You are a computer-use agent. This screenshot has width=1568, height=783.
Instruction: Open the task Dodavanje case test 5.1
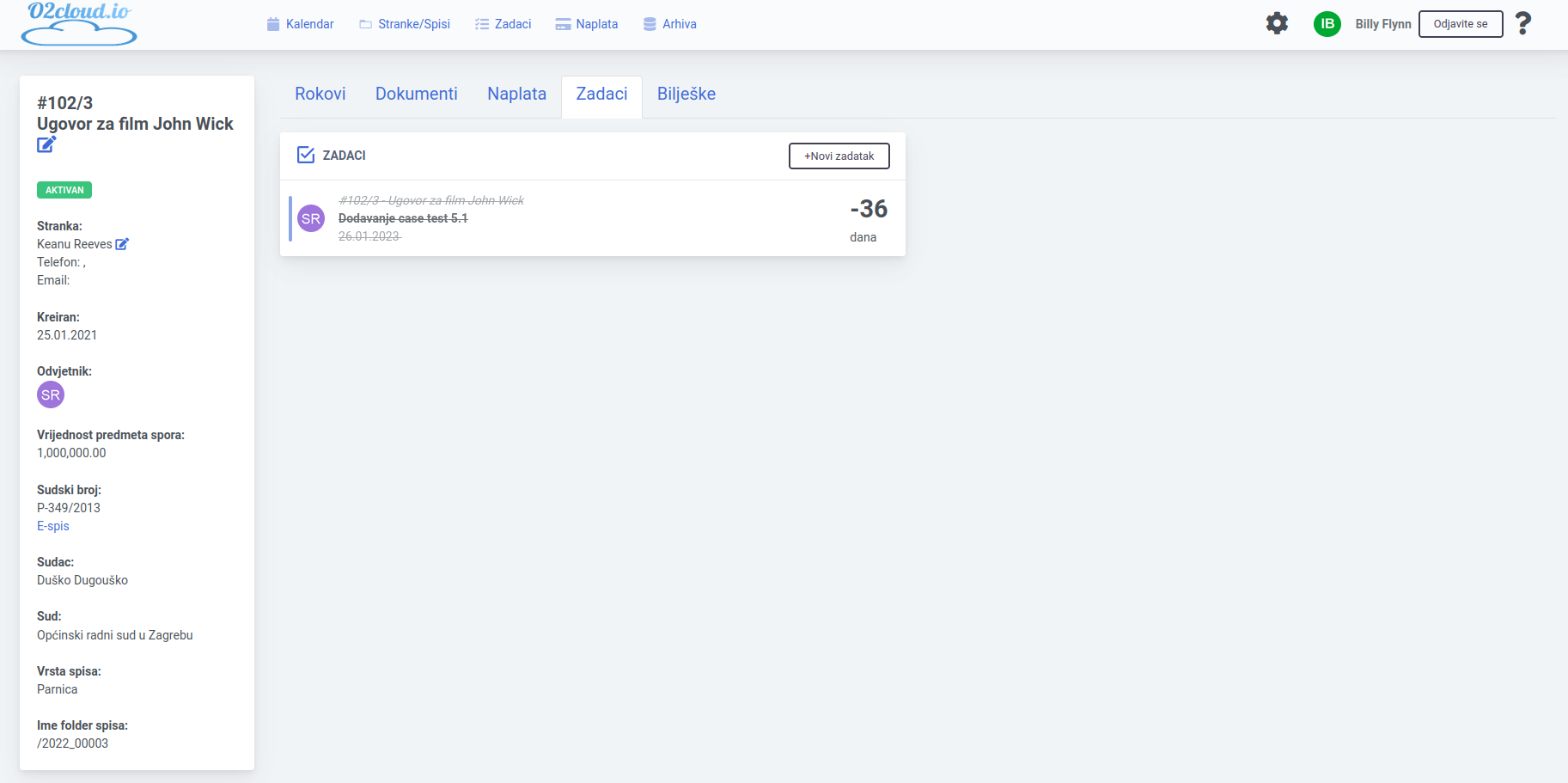[x=403, y=218]
